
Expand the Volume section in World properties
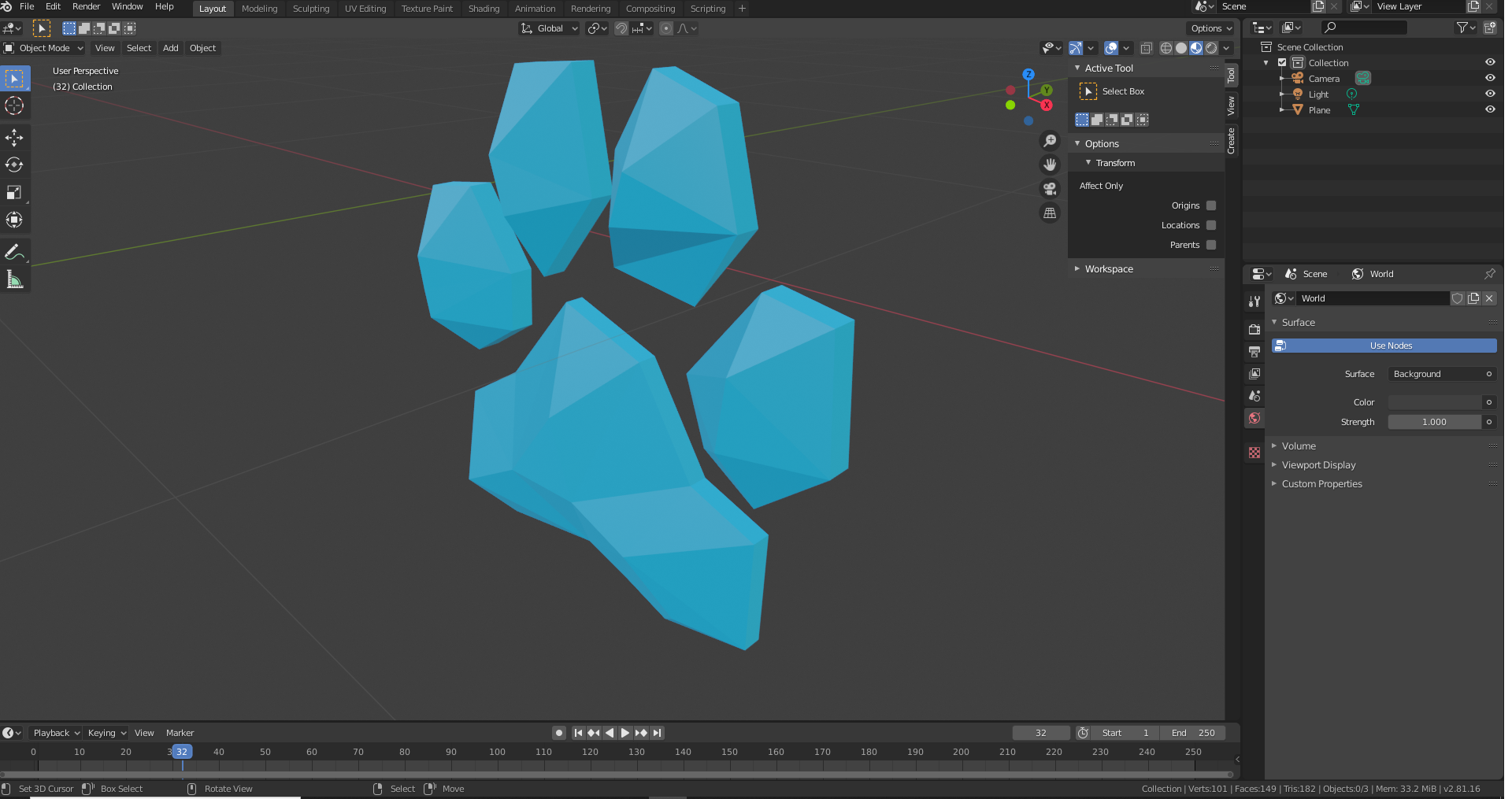(1299, 446)
